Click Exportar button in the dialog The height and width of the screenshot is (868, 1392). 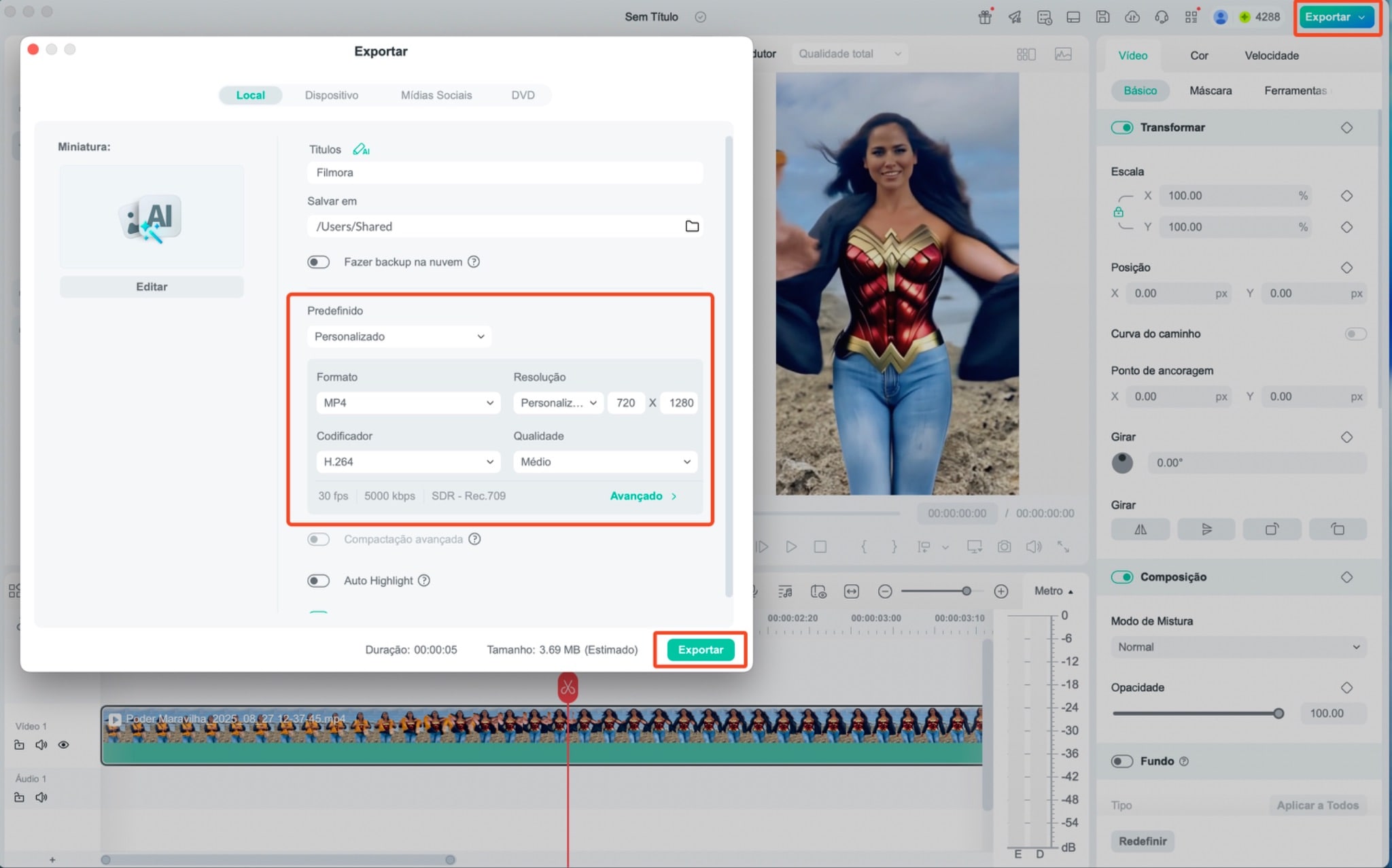(700, 650)
